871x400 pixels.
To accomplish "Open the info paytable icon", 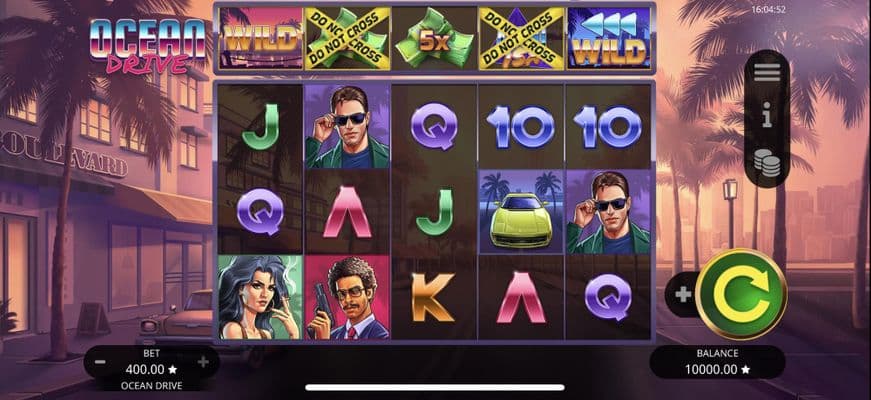I will click(x=767, y=118).
